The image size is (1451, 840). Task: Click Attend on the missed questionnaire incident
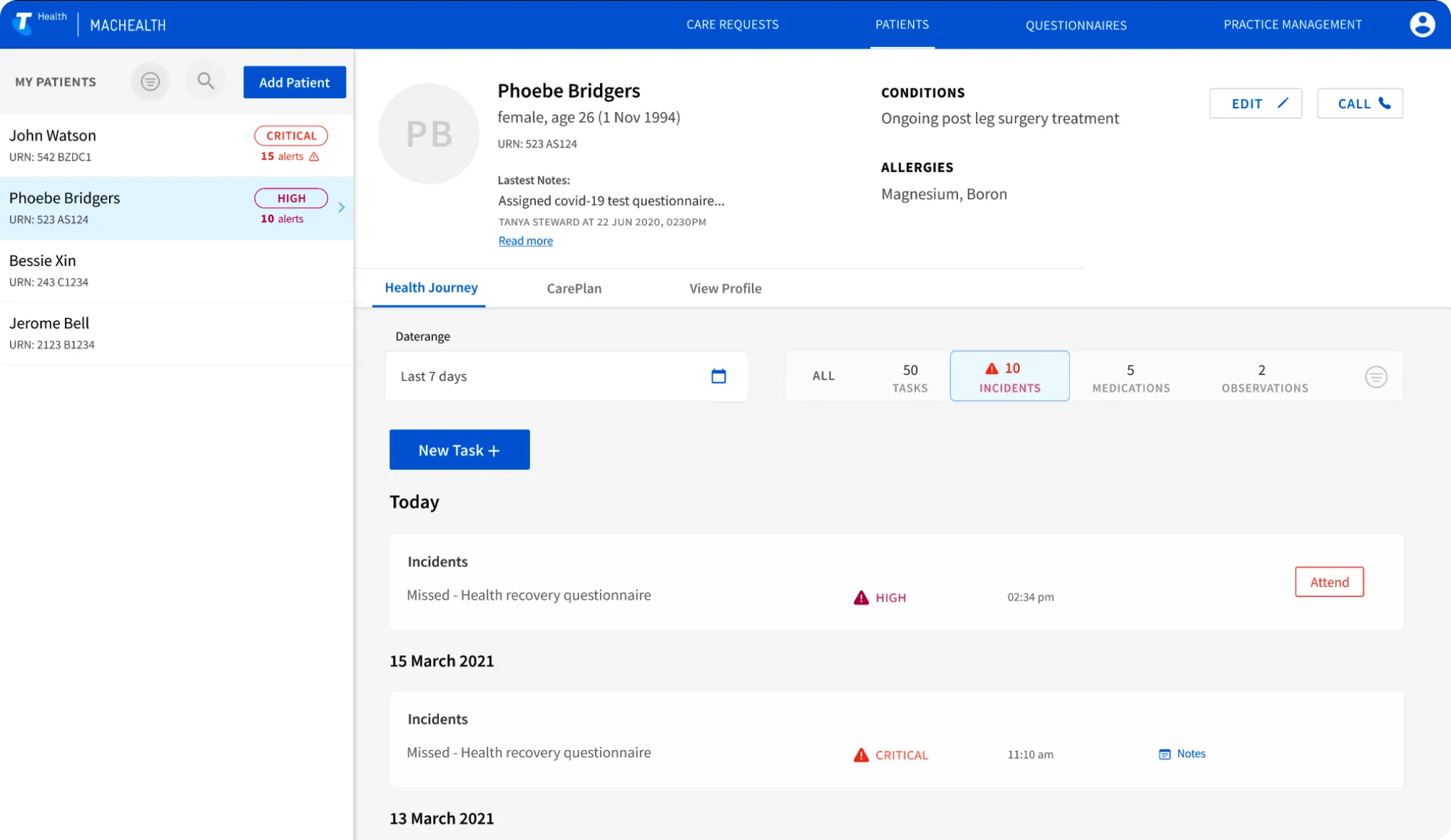[x=1329, y=582]
